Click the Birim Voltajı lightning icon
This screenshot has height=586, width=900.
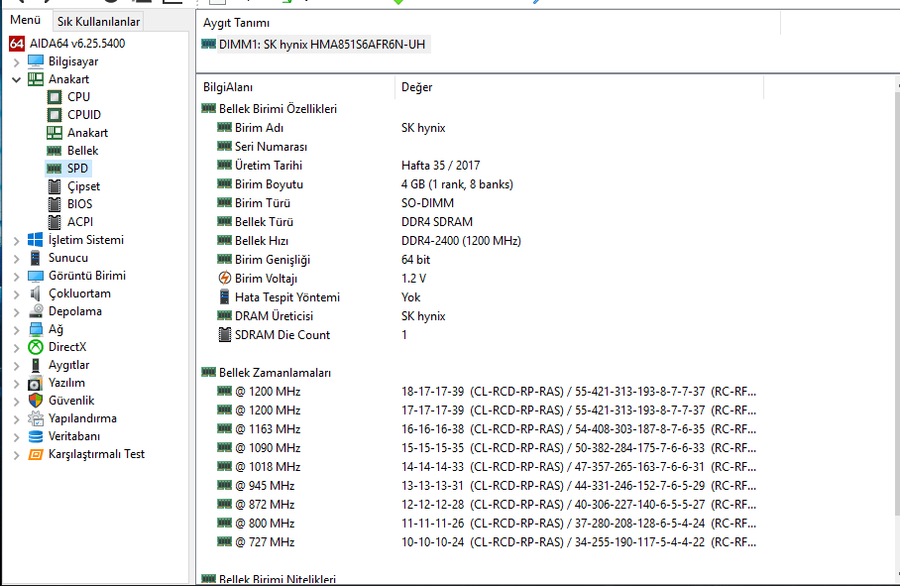225,278
